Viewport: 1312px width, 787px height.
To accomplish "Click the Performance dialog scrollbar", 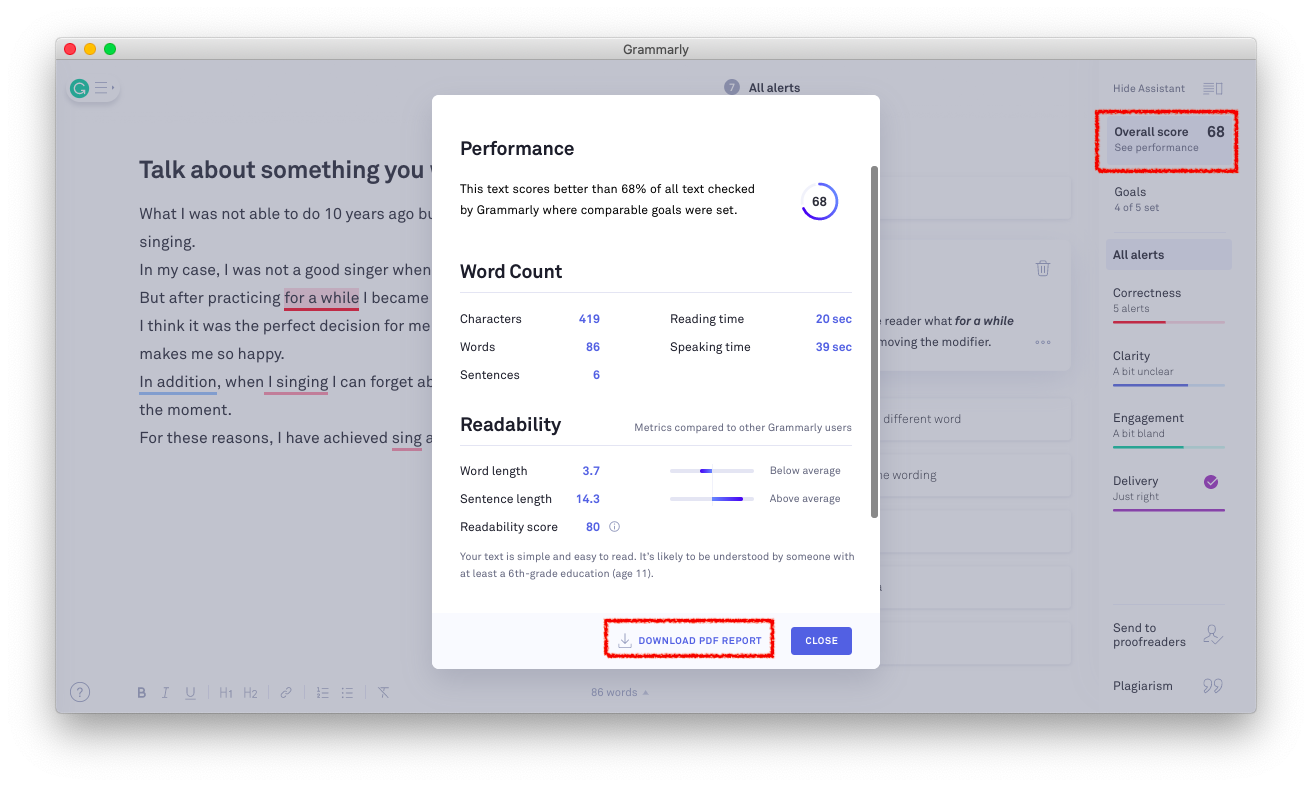I will pos(875,341).
